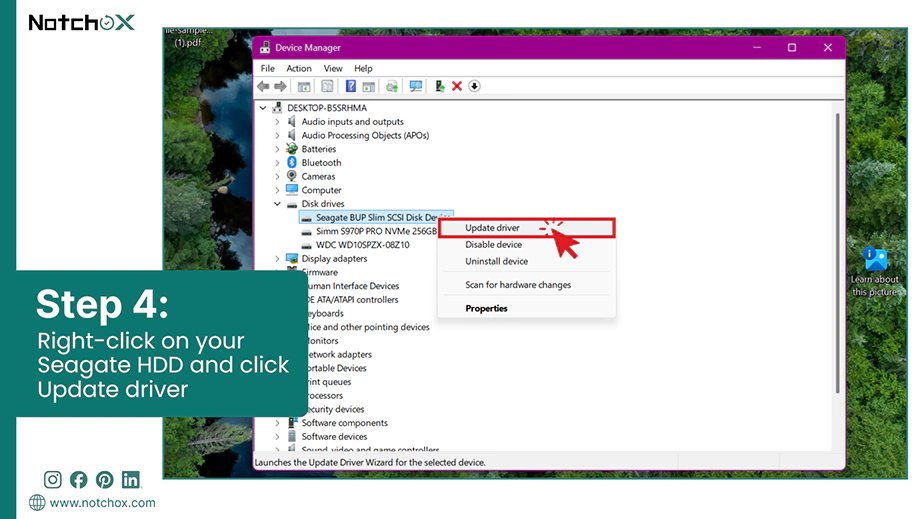Click the Batteries category icon

292,149
